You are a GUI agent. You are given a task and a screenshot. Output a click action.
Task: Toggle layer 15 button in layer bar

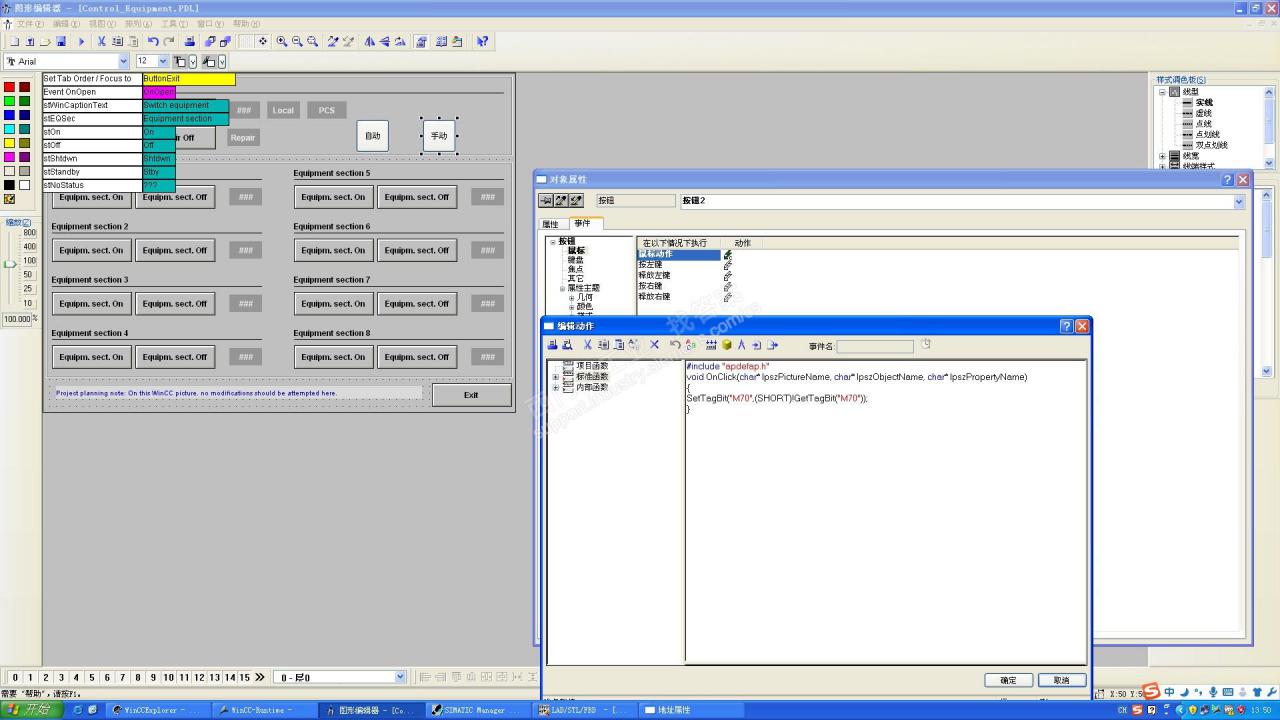point(245,677)
